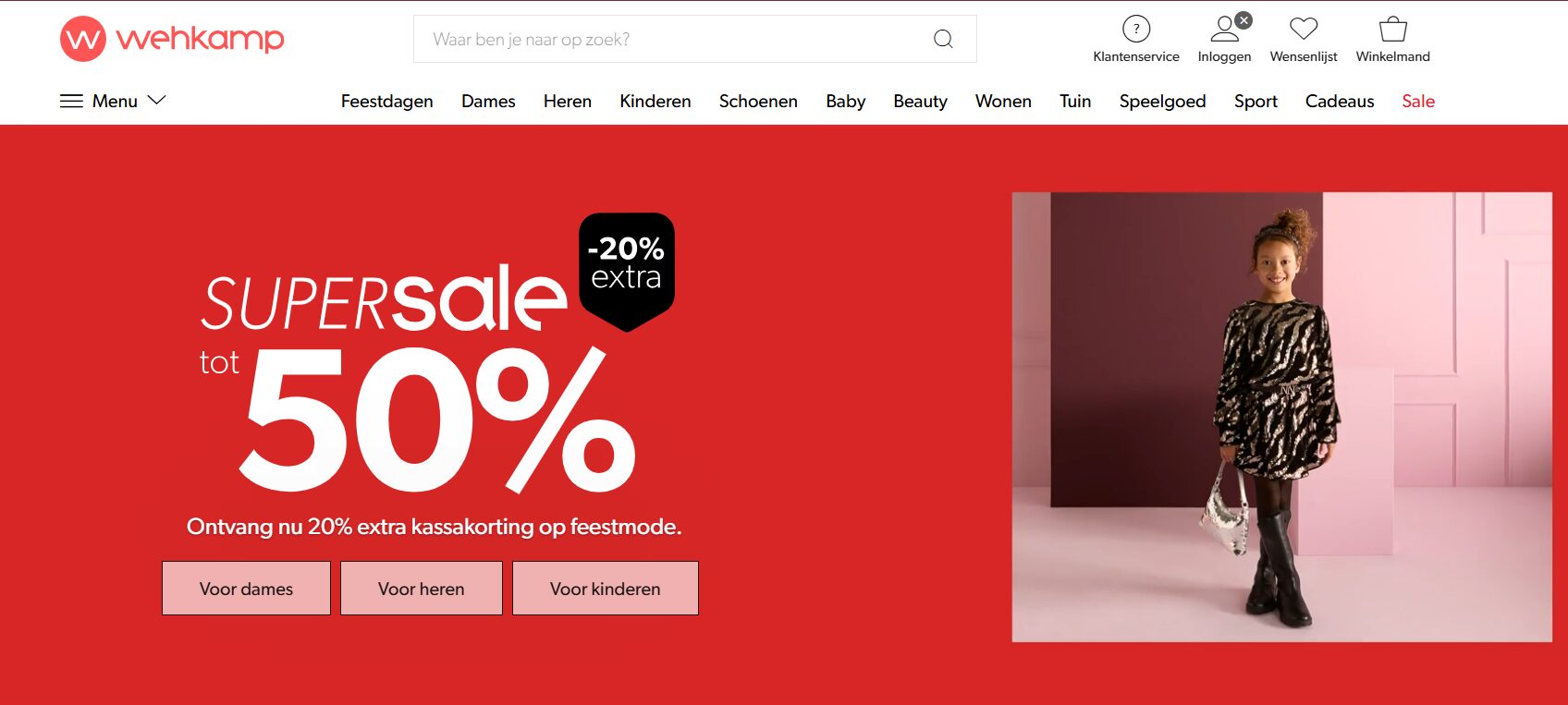Click the search magnifier icon

[943, 39]
